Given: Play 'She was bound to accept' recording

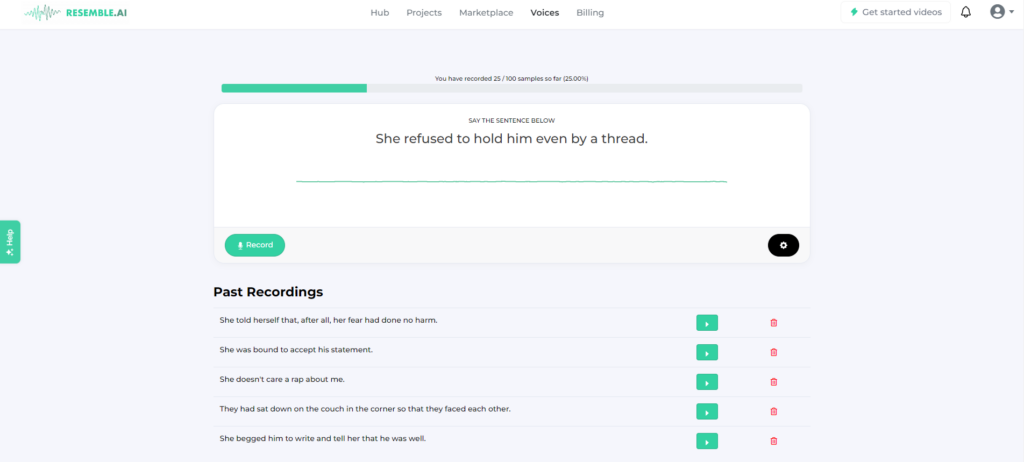Looking at the screenshot, I should point(707,352).
